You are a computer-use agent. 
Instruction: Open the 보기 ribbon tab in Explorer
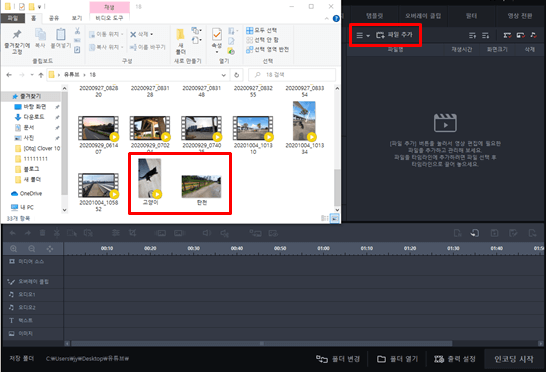[x=77, y=18]
